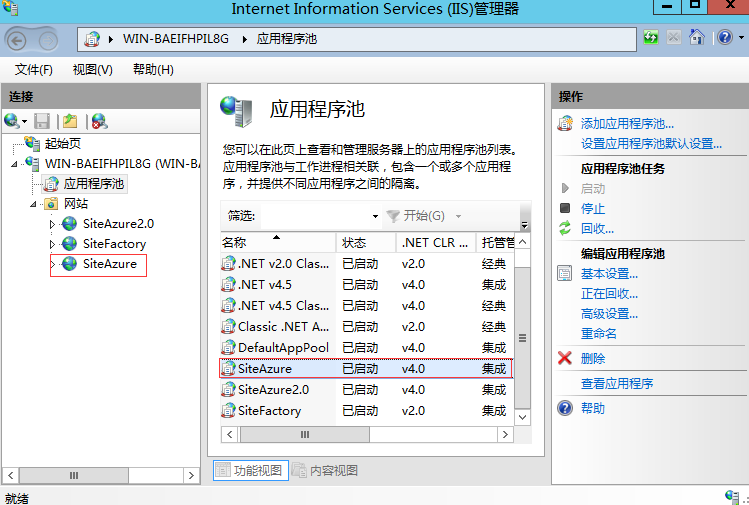Open the 筛选 filter dropdown arrow
This screenshot has height=505, width=749.
[x=375, y=216]
